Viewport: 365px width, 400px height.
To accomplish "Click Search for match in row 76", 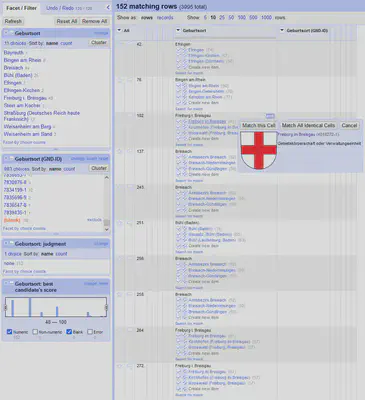I will point(189,109).
